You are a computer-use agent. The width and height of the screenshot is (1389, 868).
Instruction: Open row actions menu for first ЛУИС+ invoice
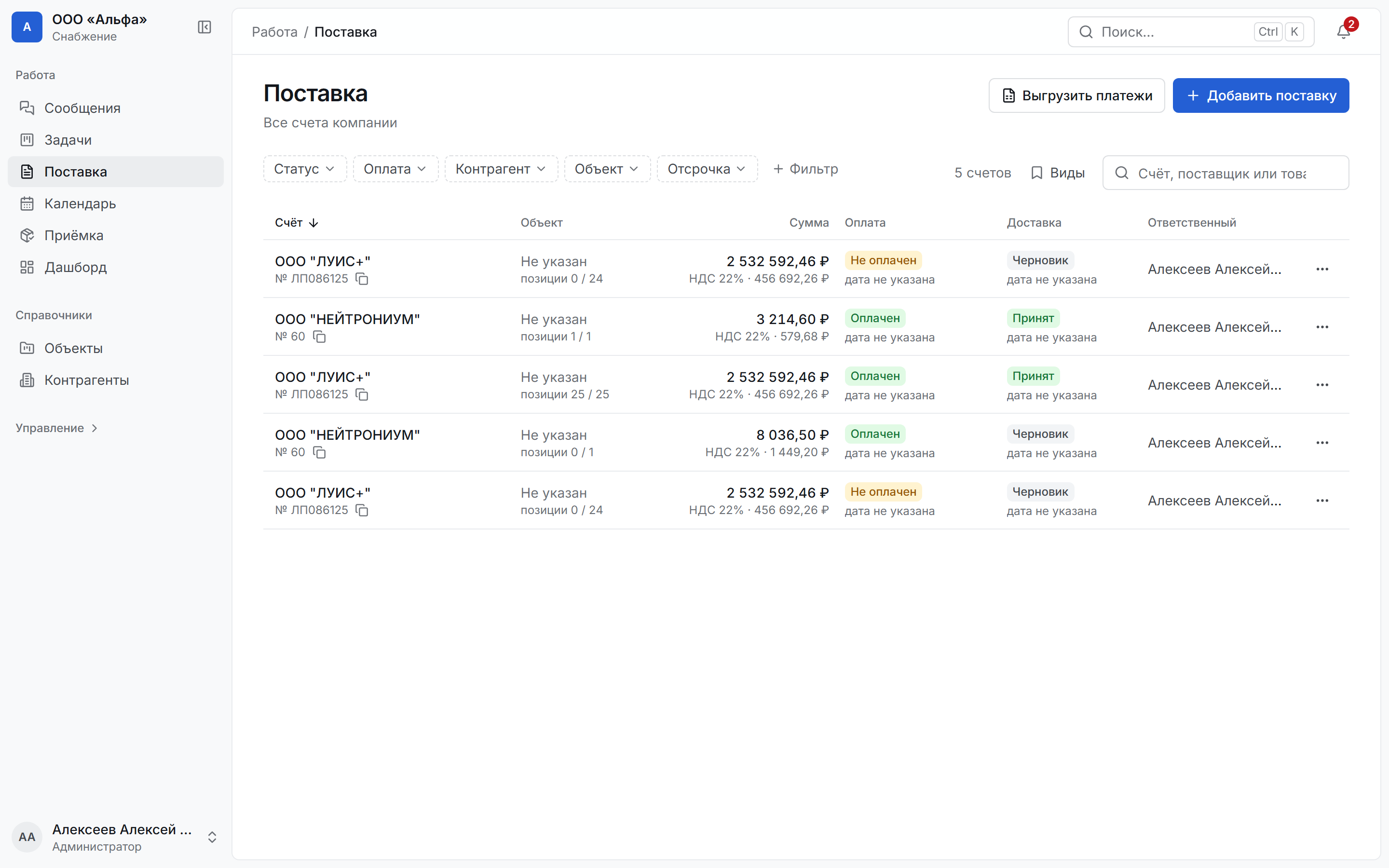click(x=1322, y=269)
